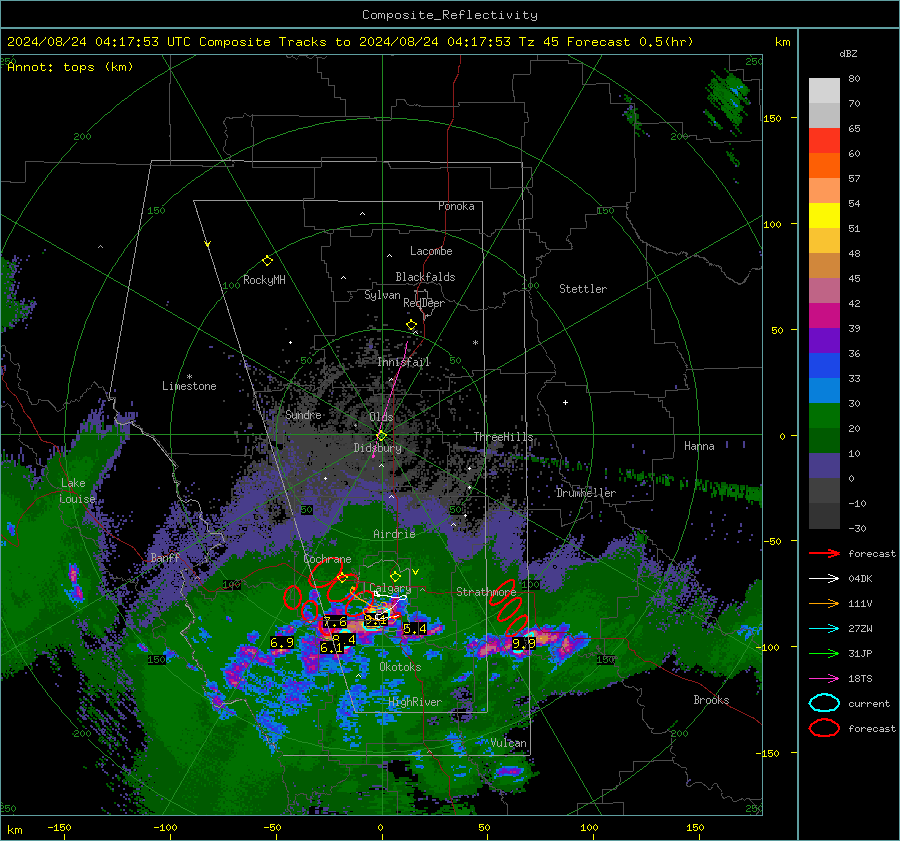This screenshot has width=900, height=841.
Task: Click the yellow diamond marker above Calgary
Action: pos(395,576)
